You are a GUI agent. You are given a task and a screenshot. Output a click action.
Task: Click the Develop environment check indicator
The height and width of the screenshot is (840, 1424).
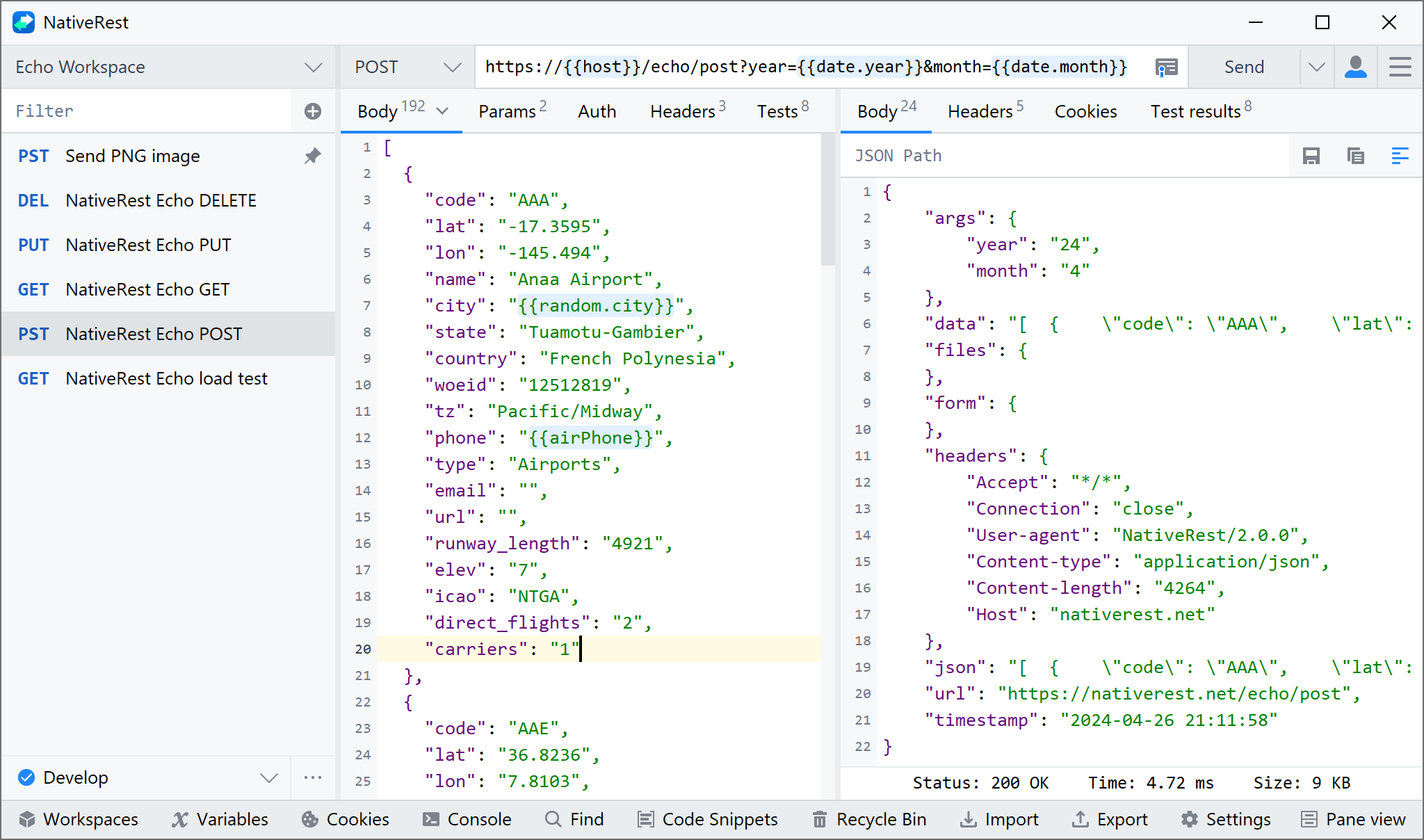[x=26, y=777]
